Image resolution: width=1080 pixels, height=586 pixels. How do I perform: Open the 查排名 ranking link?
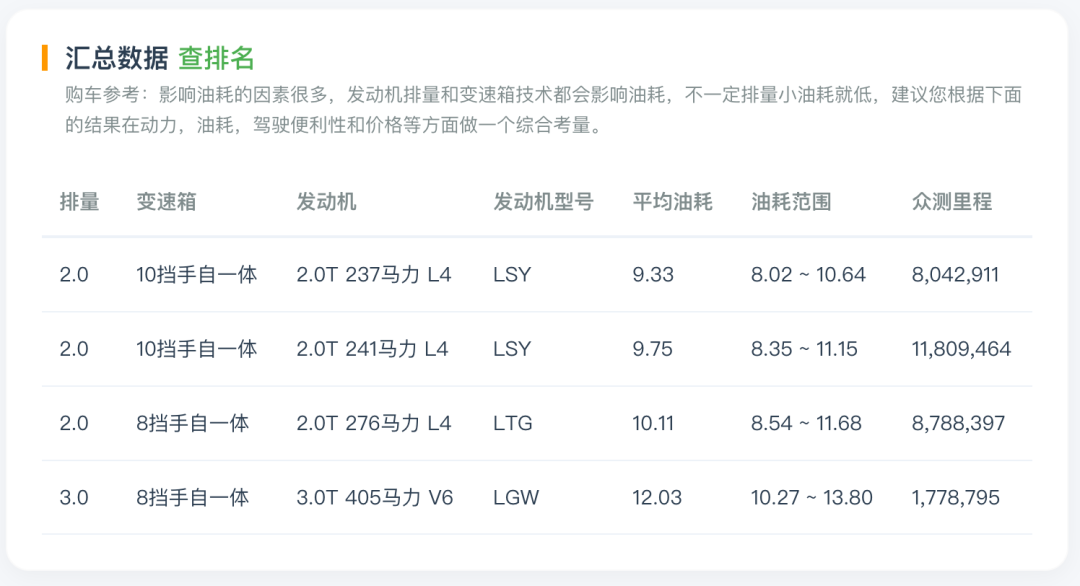tap(216, 59)
